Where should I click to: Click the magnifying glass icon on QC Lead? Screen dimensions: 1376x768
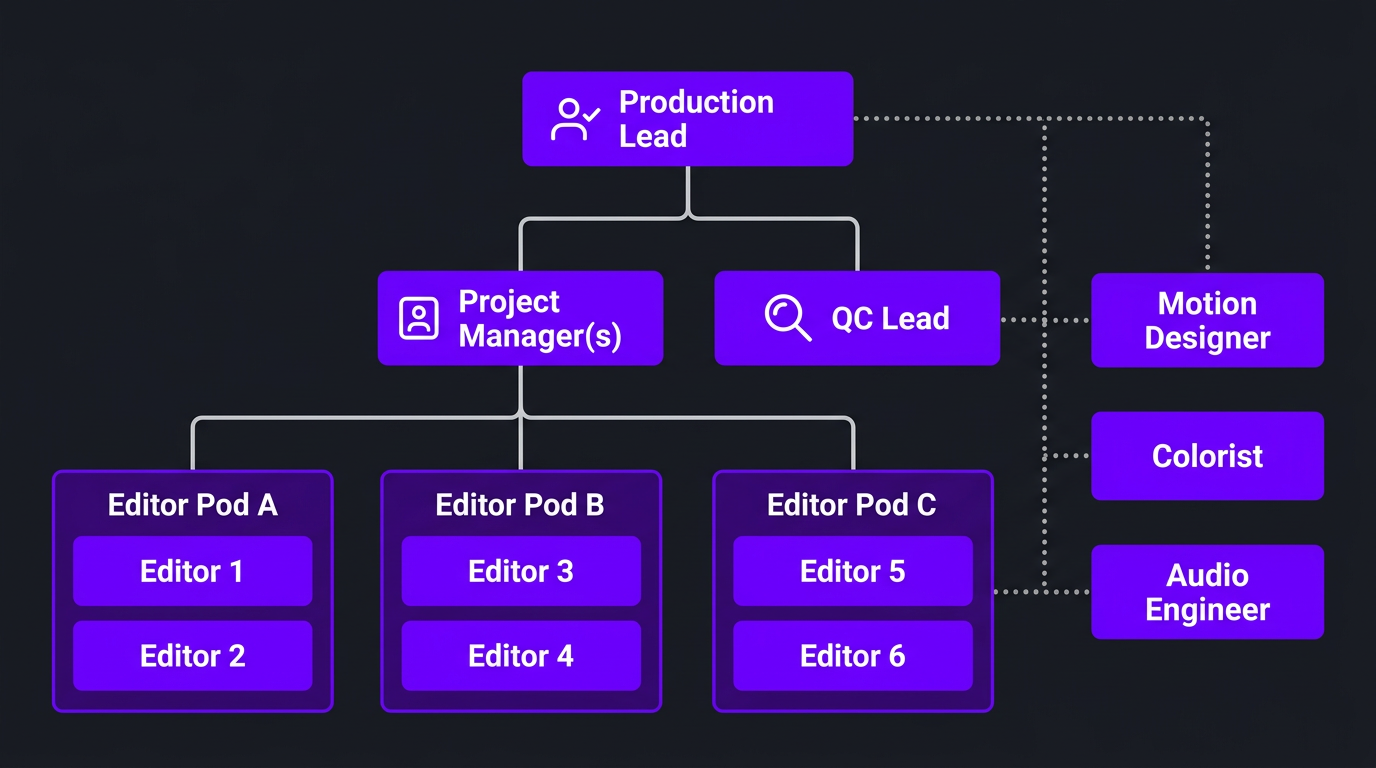pos(788,318)
